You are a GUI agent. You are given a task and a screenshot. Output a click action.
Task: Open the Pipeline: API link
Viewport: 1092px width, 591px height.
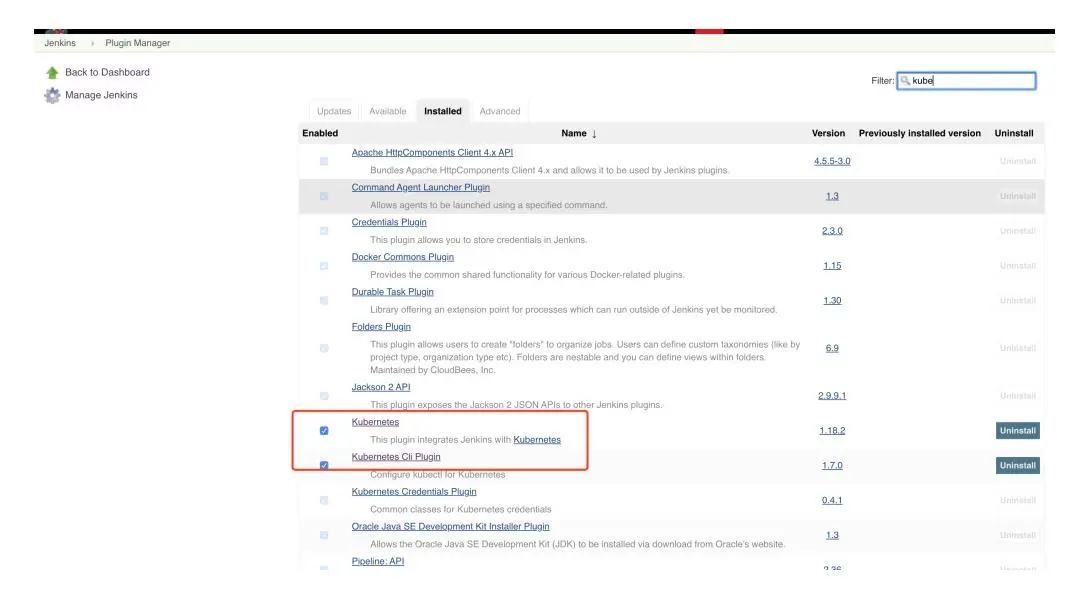tap(377, 561)
